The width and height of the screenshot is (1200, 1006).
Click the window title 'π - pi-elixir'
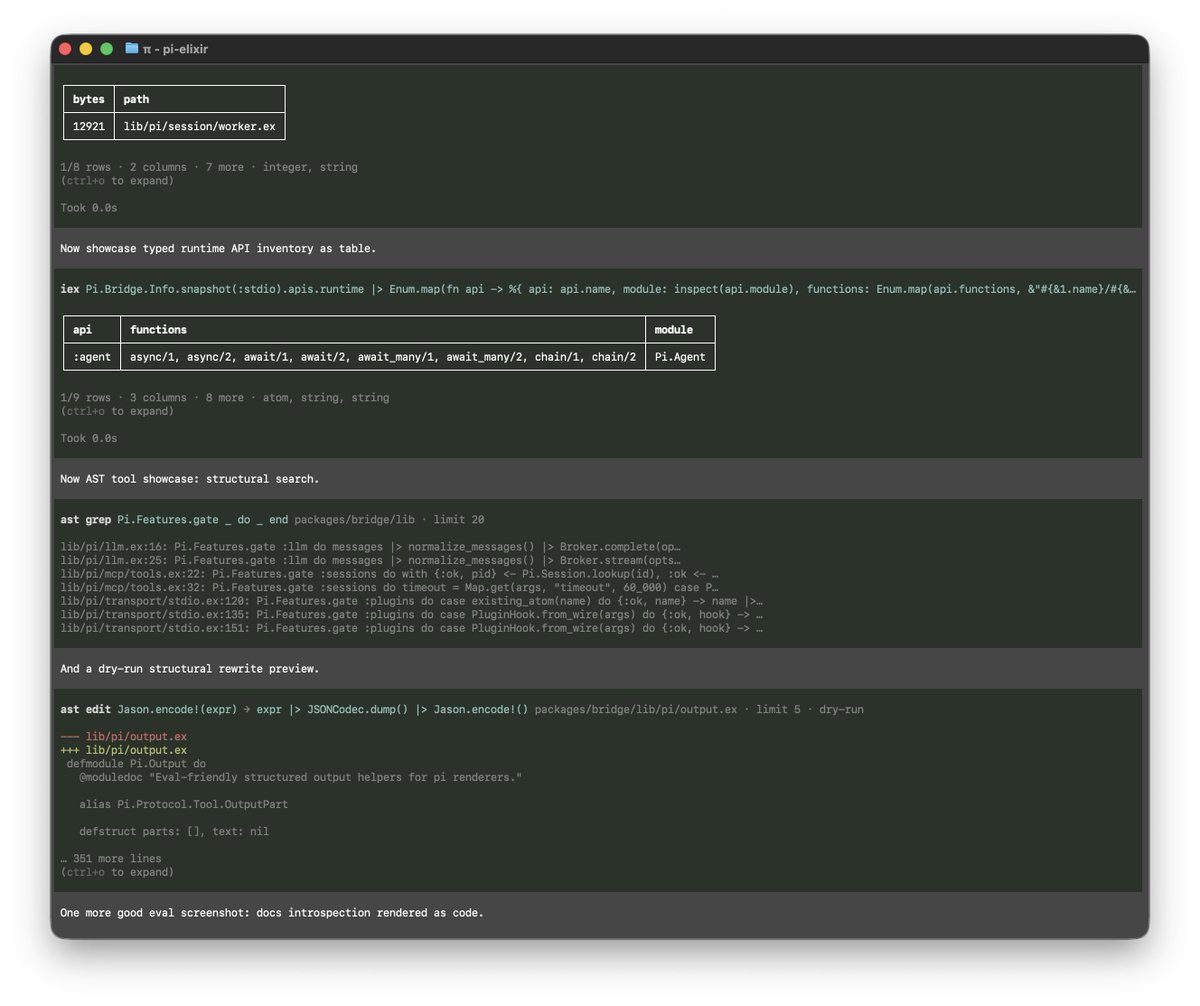pyautogui.click(x=176, y=49)
